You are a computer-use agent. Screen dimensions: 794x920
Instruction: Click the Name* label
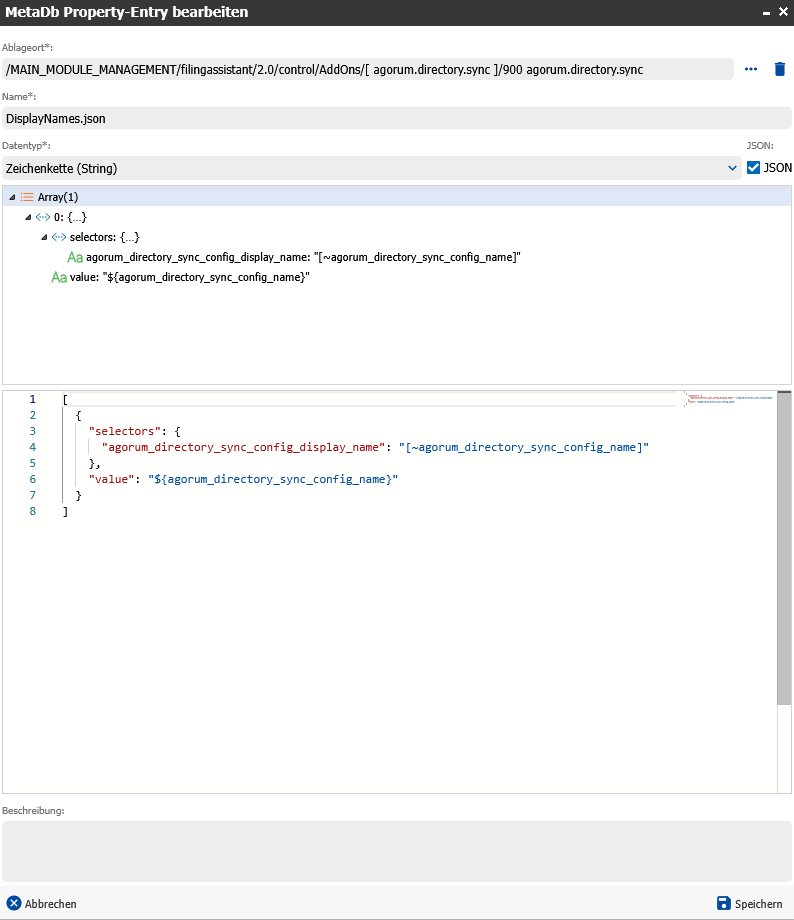19,96
